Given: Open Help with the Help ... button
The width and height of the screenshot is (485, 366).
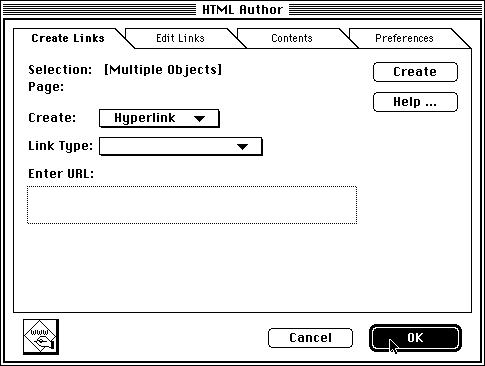Looking at the screenshot, I should click(415, 102).
